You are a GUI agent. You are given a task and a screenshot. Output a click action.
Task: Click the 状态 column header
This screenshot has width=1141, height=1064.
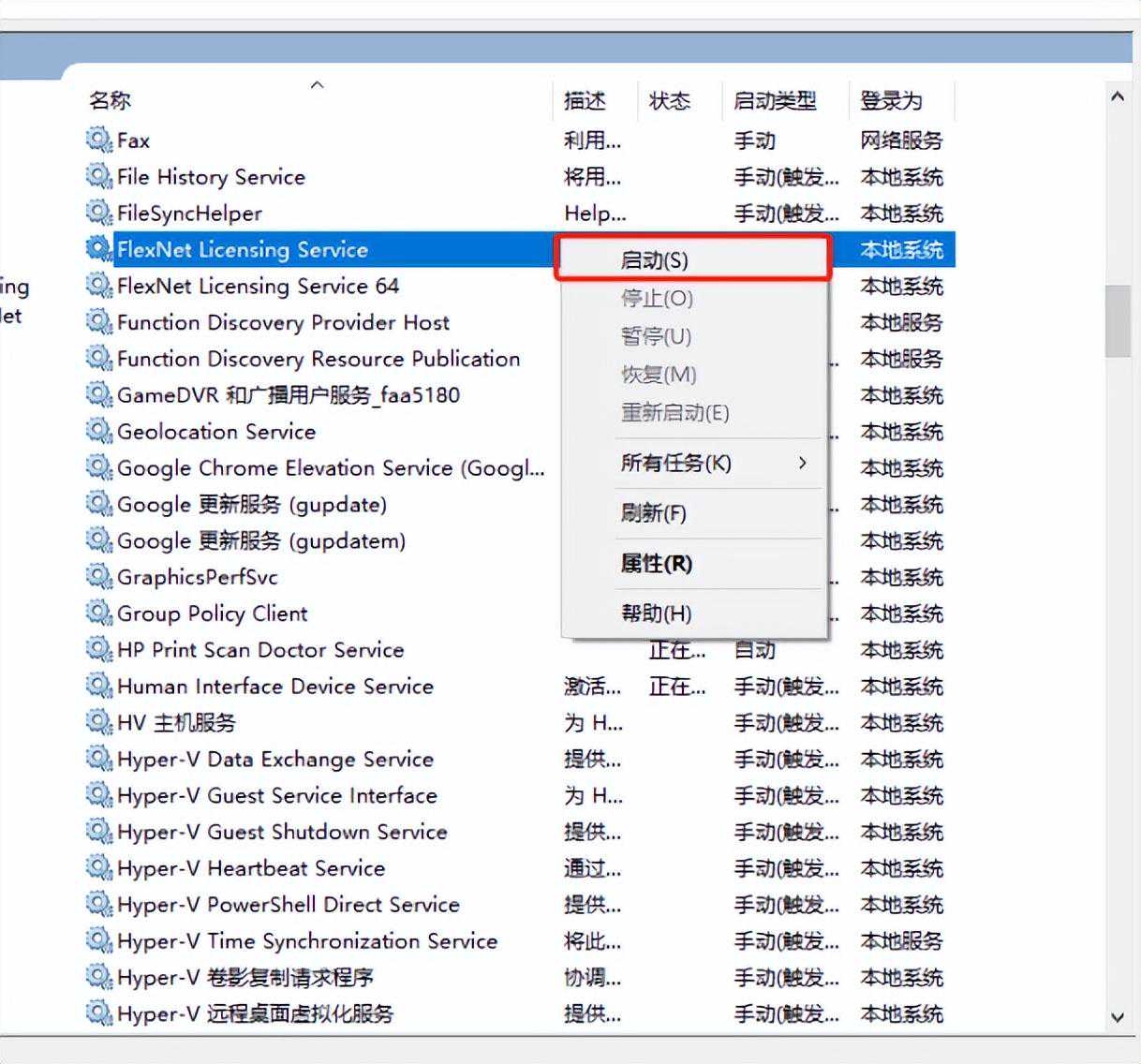pyautogui.click(x=669, y=100)
